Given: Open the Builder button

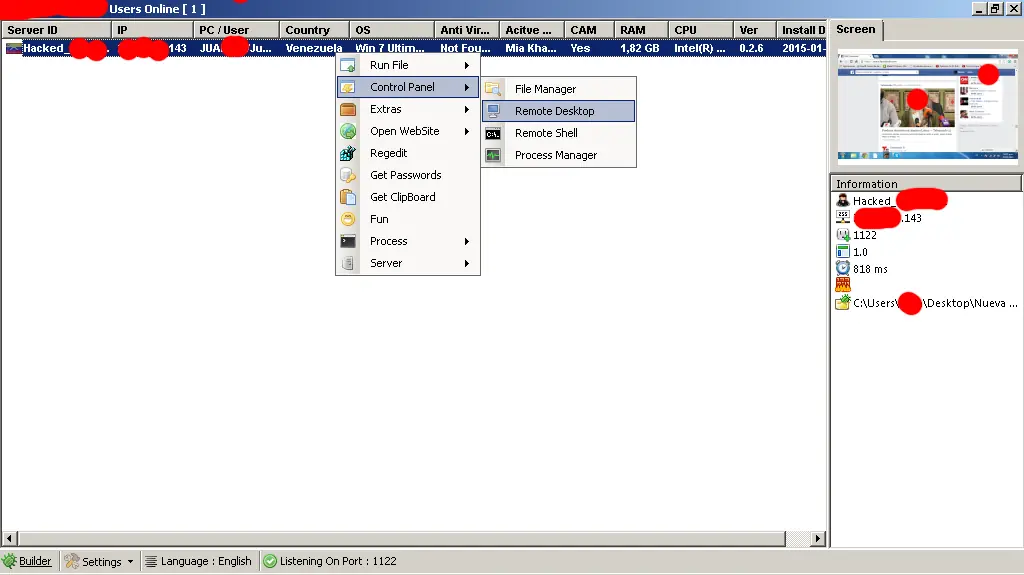Looking at the screenshot, I should click(27, 561).
